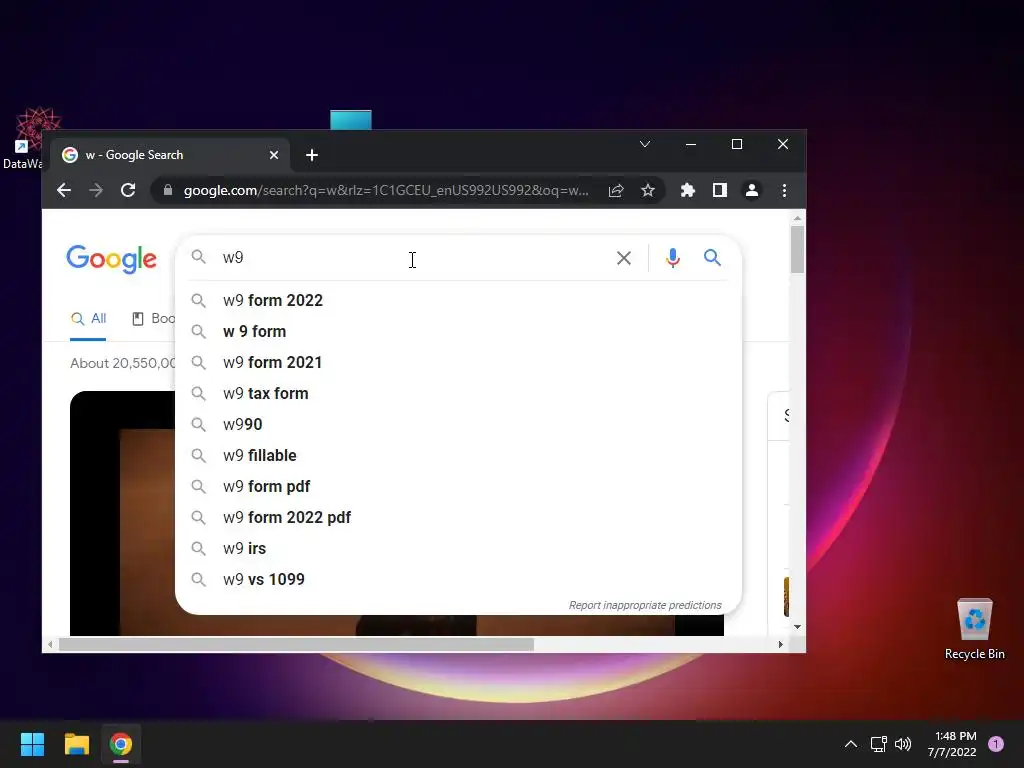Click the horizontal scrollbar thumb
The image size is (1024, 768).
coord(296,645)
